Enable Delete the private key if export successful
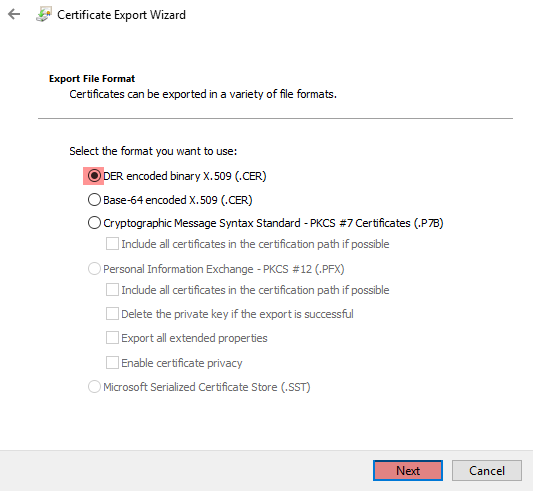 coord(112,314)
